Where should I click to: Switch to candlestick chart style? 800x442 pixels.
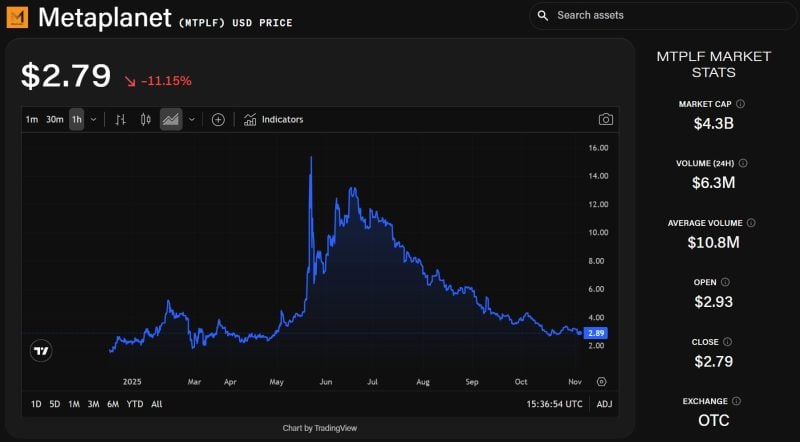pyautogui.click(x=145, y=119)
